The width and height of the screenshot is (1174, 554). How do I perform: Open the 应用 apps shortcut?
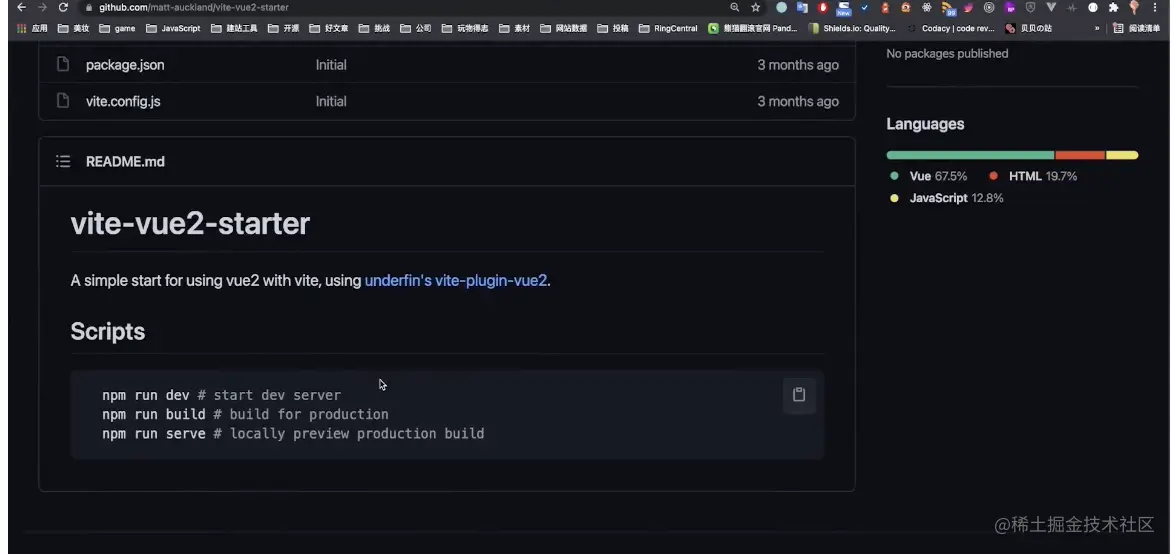[x=31, y=28]
